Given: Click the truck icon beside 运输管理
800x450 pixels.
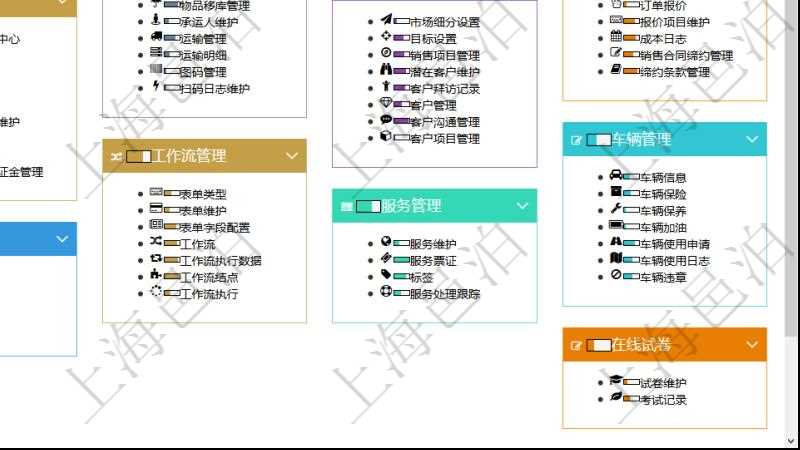Looking at the screenshot, I should 157,36.
